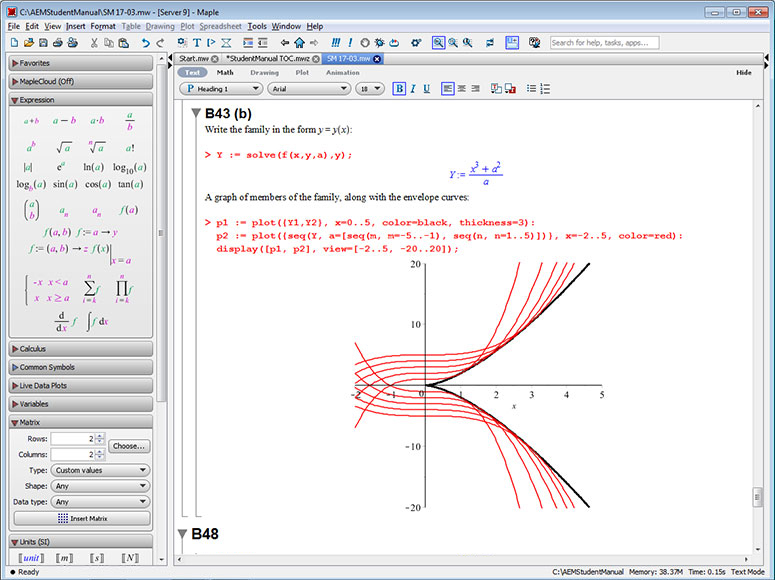Toggle Bold formatting button
Image resolution: width=775 pixels, height=580 pixels.
tap(399, 89)
